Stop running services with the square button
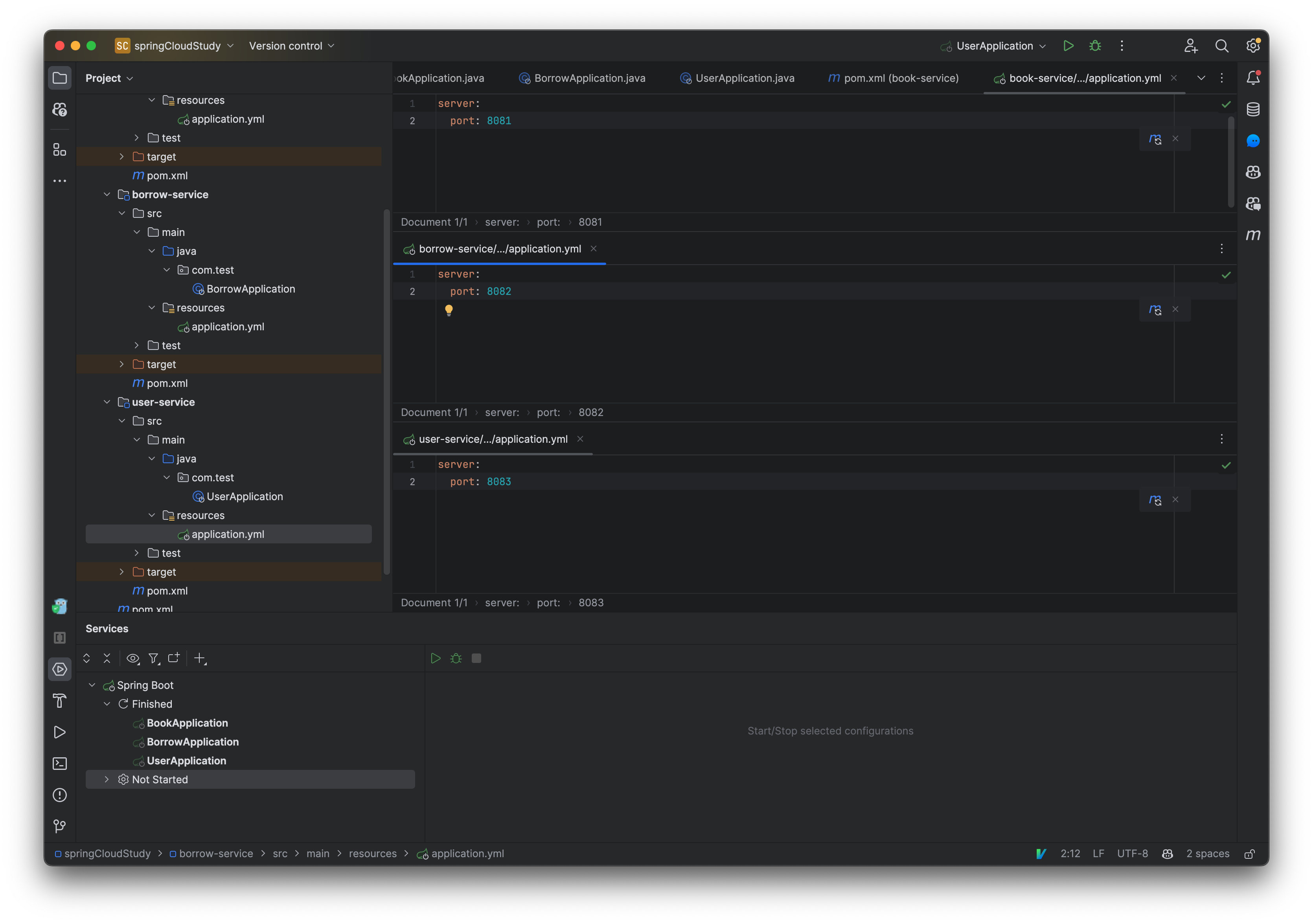The image size is (1313, 924). pyautogui.click(x=476, y=658)
